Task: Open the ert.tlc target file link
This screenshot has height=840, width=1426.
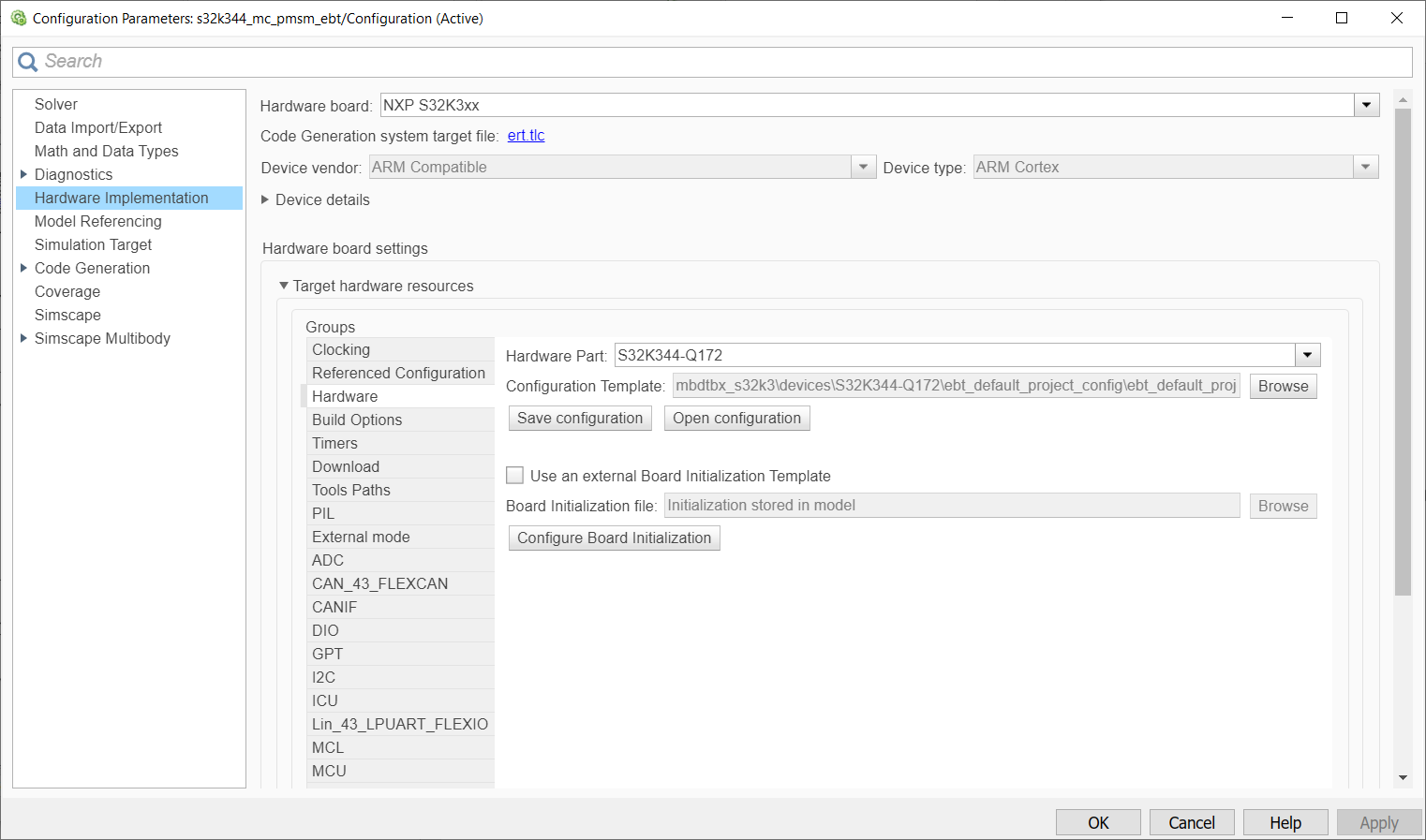Action: 526,135
